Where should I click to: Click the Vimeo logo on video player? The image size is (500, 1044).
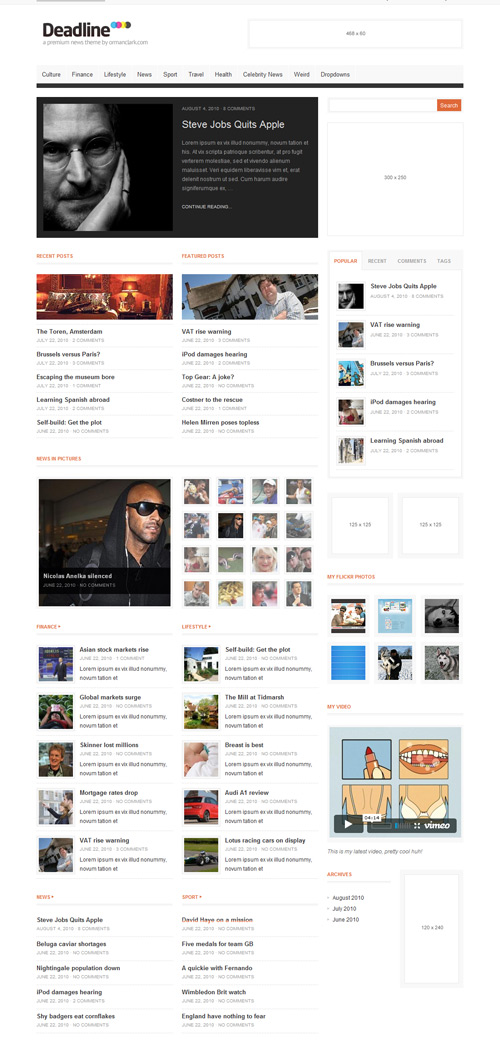(x=437, y=826)
